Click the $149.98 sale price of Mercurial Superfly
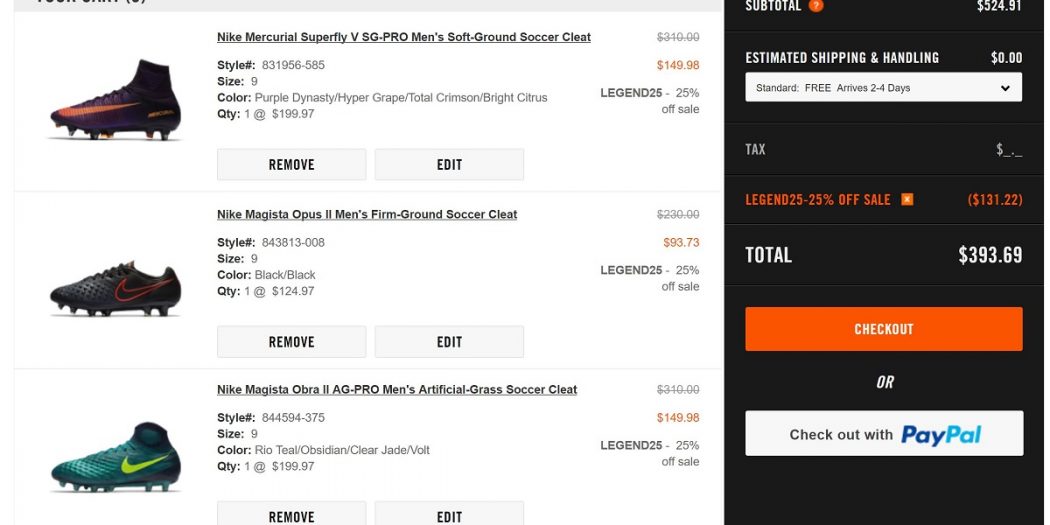 tap(678, 65)
